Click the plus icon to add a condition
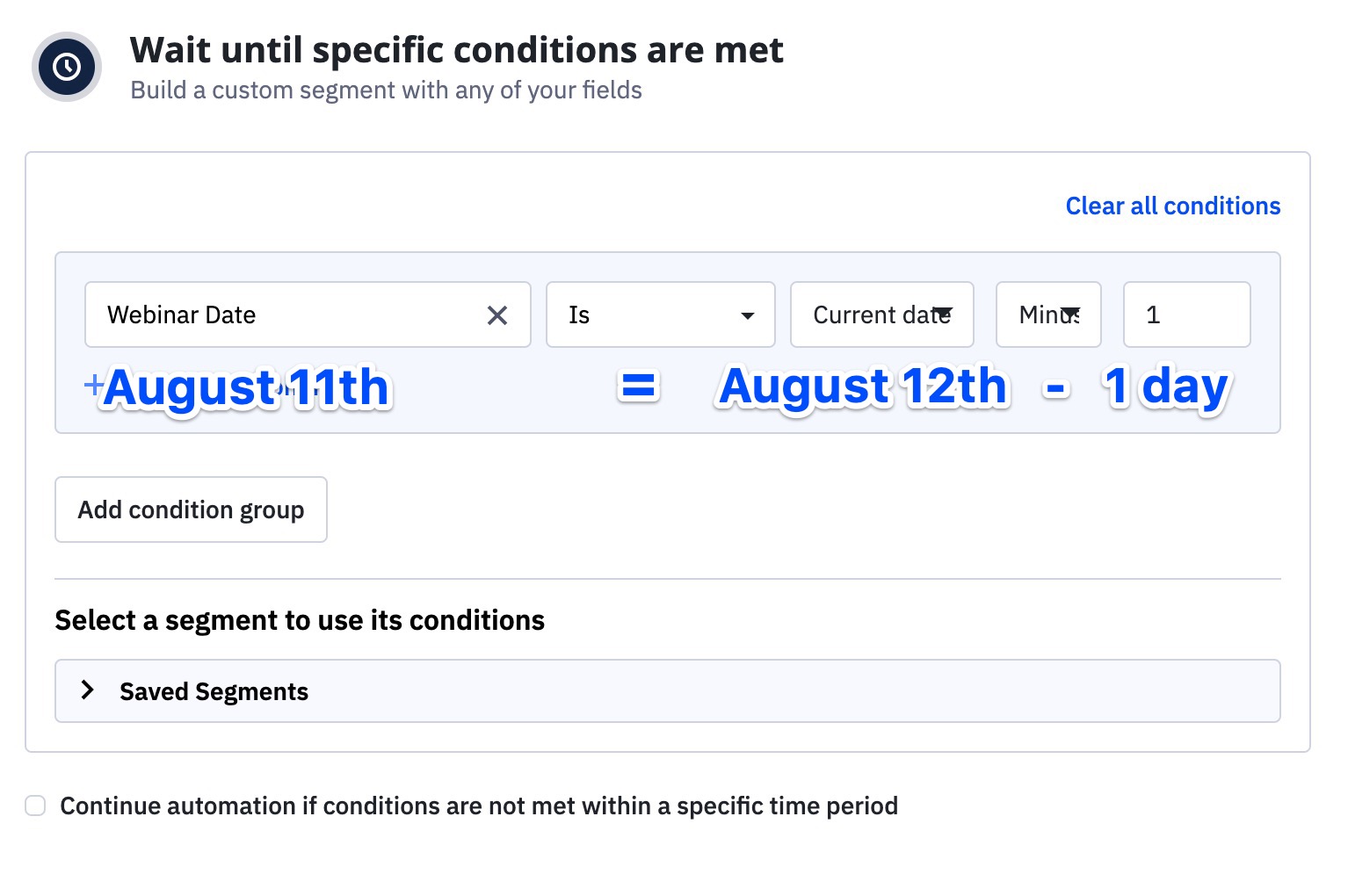Viewport: 1348px width, 896px height. click(x=93, y=384)
